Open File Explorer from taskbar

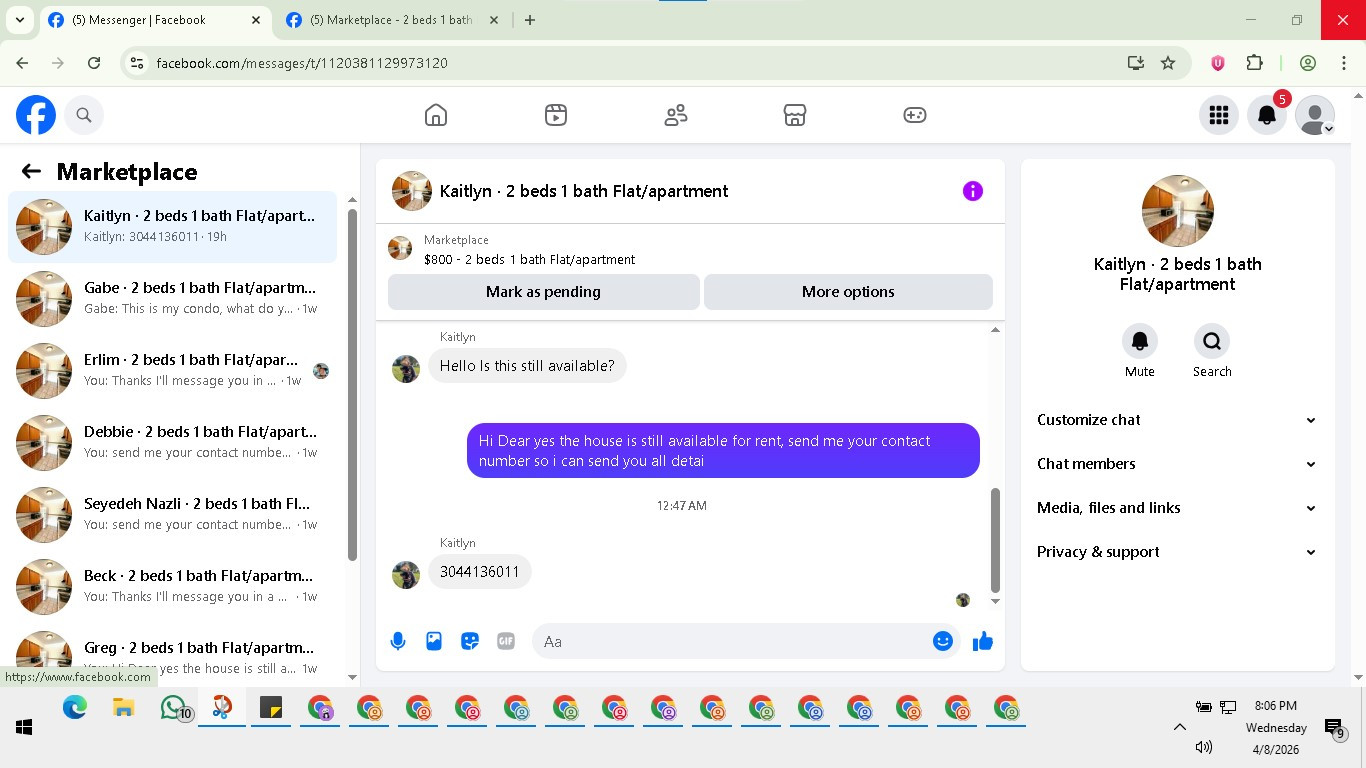coord(124,708)
